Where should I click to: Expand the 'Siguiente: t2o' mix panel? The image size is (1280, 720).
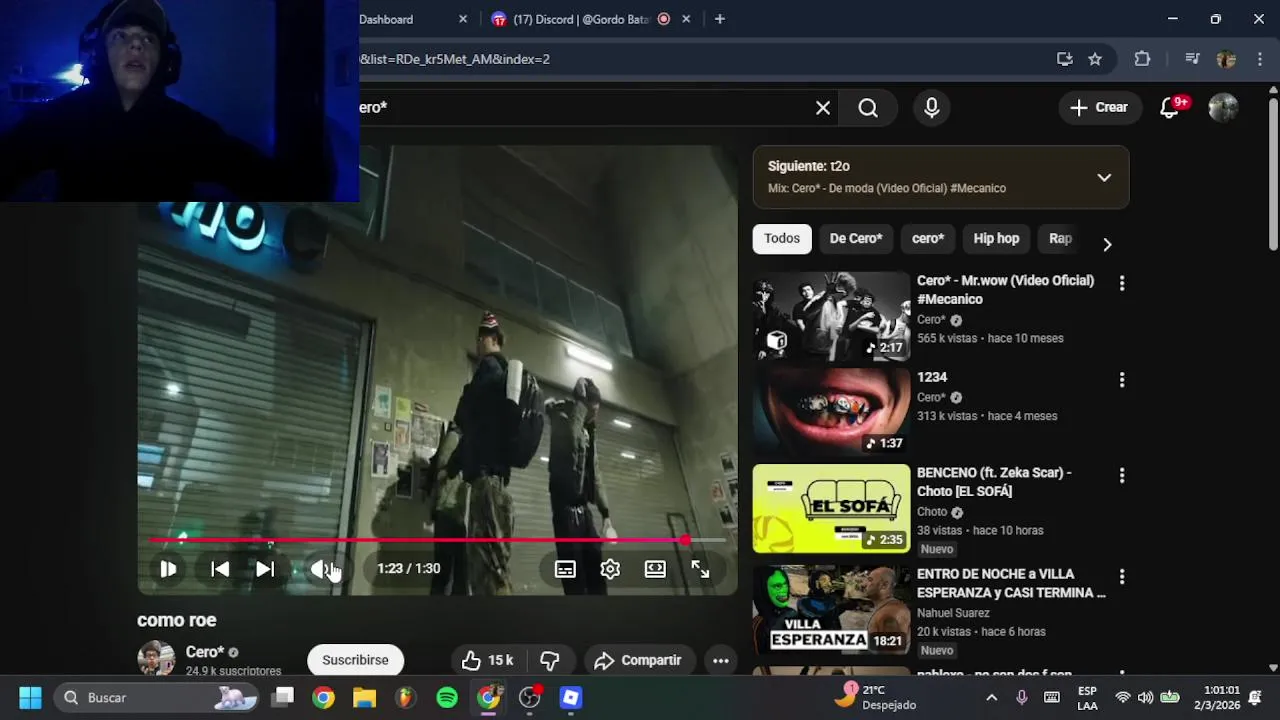1104,177
